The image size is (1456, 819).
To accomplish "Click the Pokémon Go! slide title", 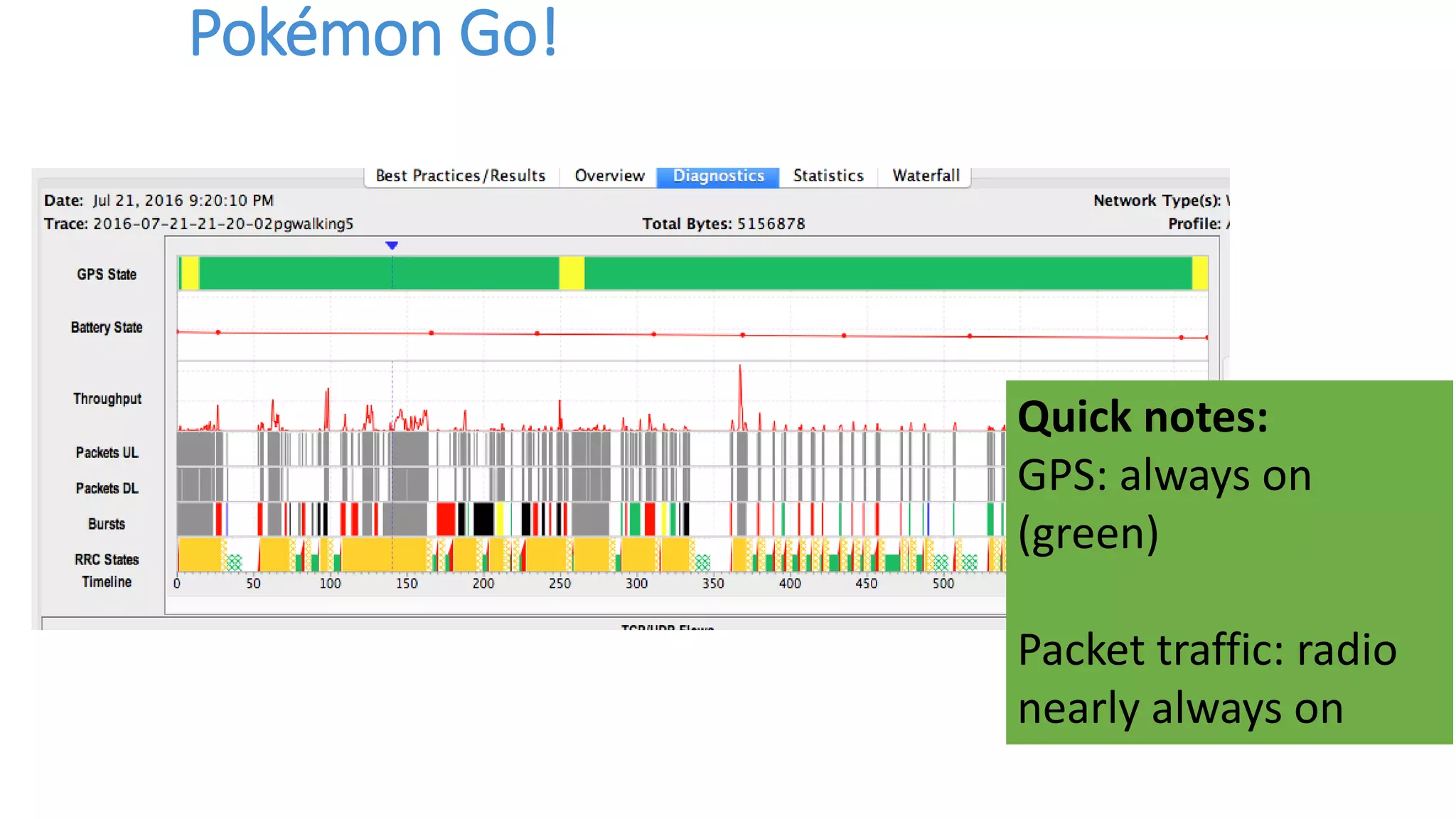I will coord(373,33).
